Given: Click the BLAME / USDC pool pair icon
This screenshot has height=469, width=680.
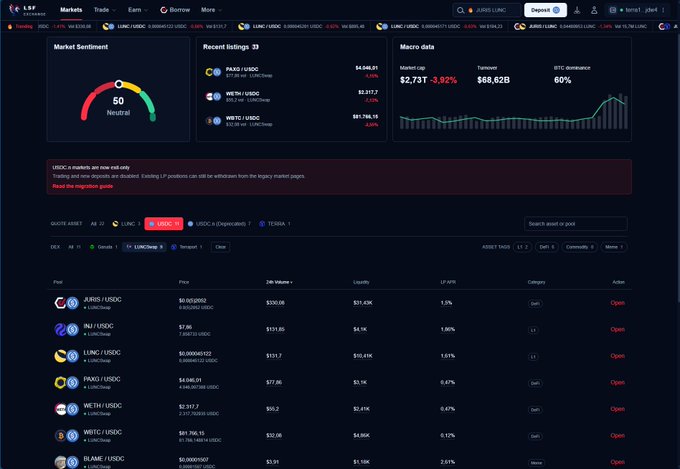Looking at the screenshot, I should [66, 462].
